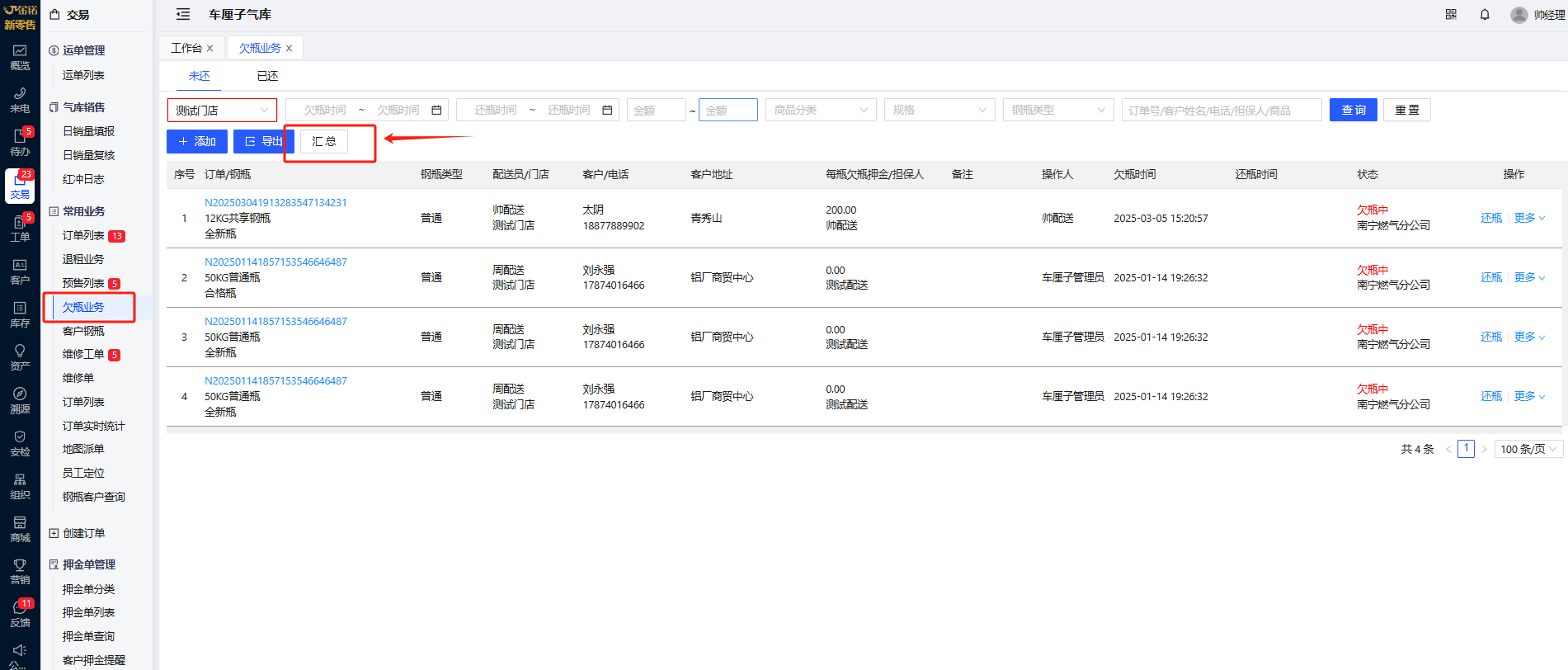This screenshot has width=1568, height=670.
Task: Switch to the 已还 tab
Action: coord(267,76)
